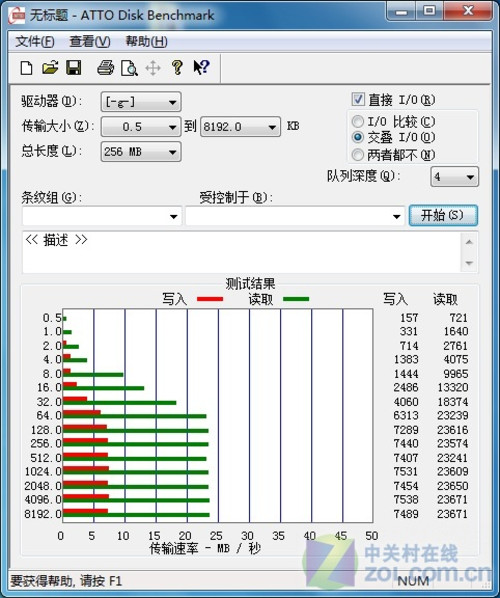The image size is (500, 598).
Task: Open a saved benchmark file icon
Action: [x=50, y=68]
